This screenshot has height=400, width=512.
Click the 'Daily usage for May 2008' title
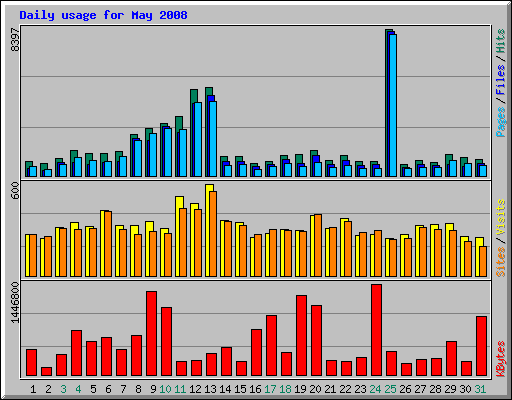[x=103, y=15]
